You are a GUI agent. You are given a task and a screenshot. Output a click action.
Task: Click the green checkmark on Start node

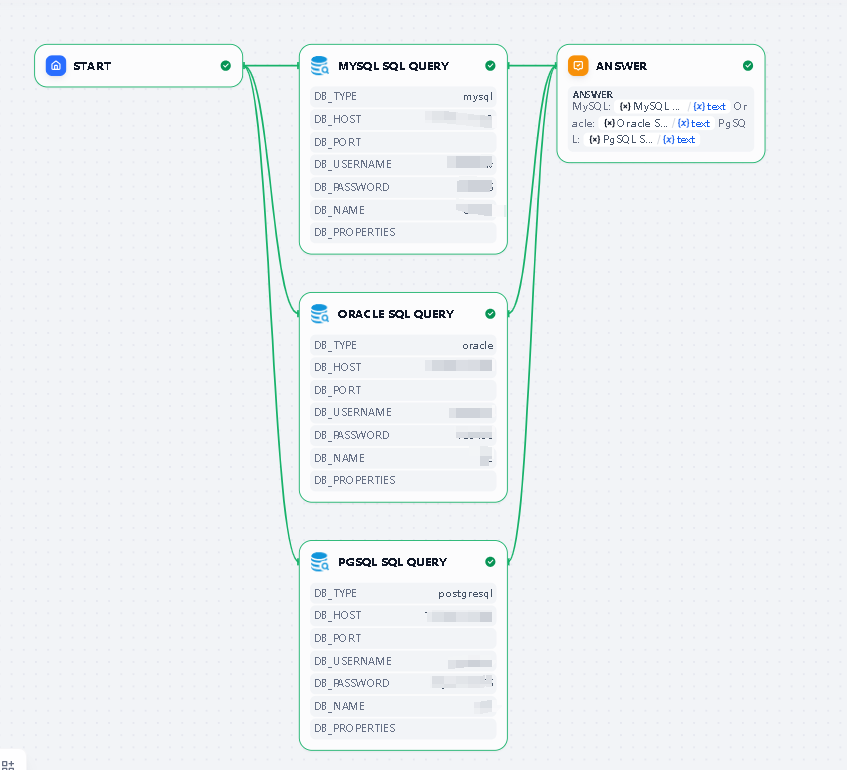[226, 66]
